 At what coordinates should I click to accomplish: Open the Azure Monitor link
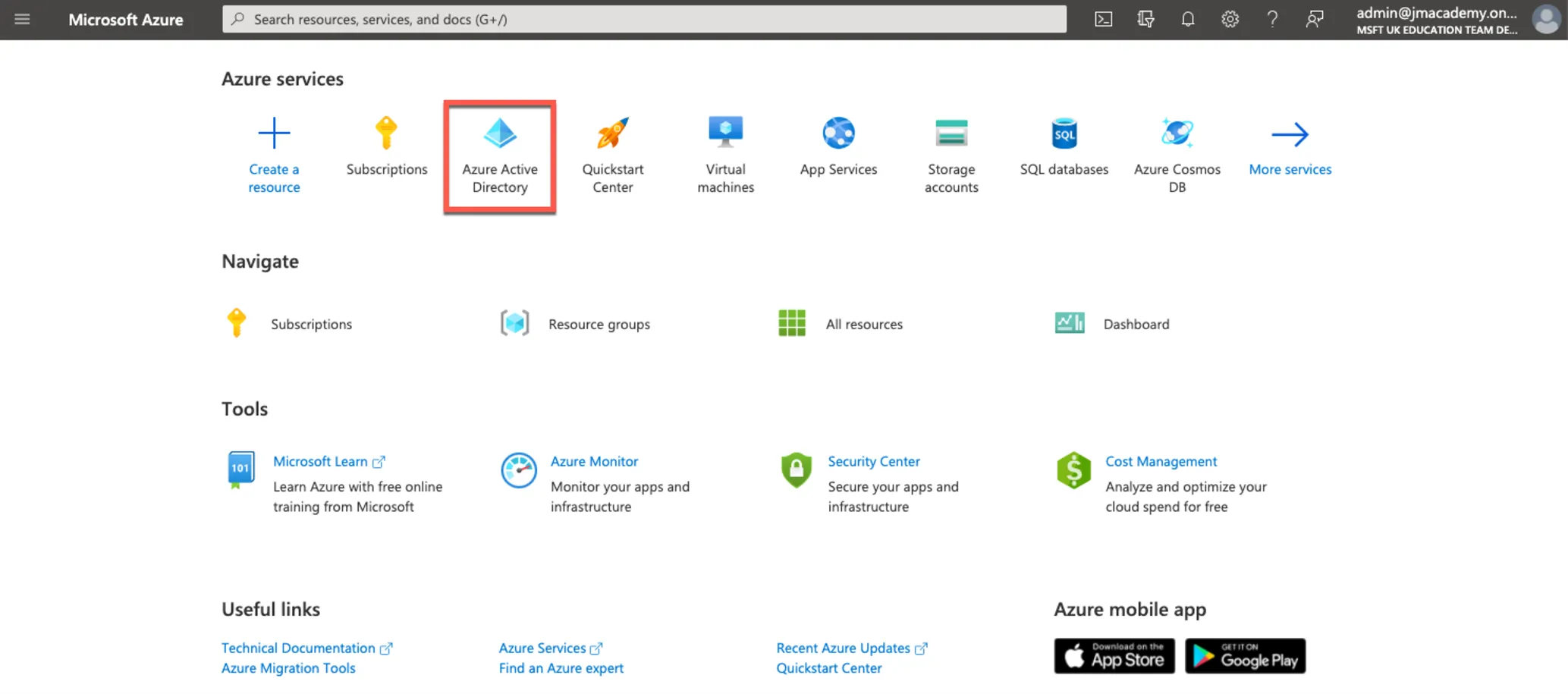coord(594,461)
